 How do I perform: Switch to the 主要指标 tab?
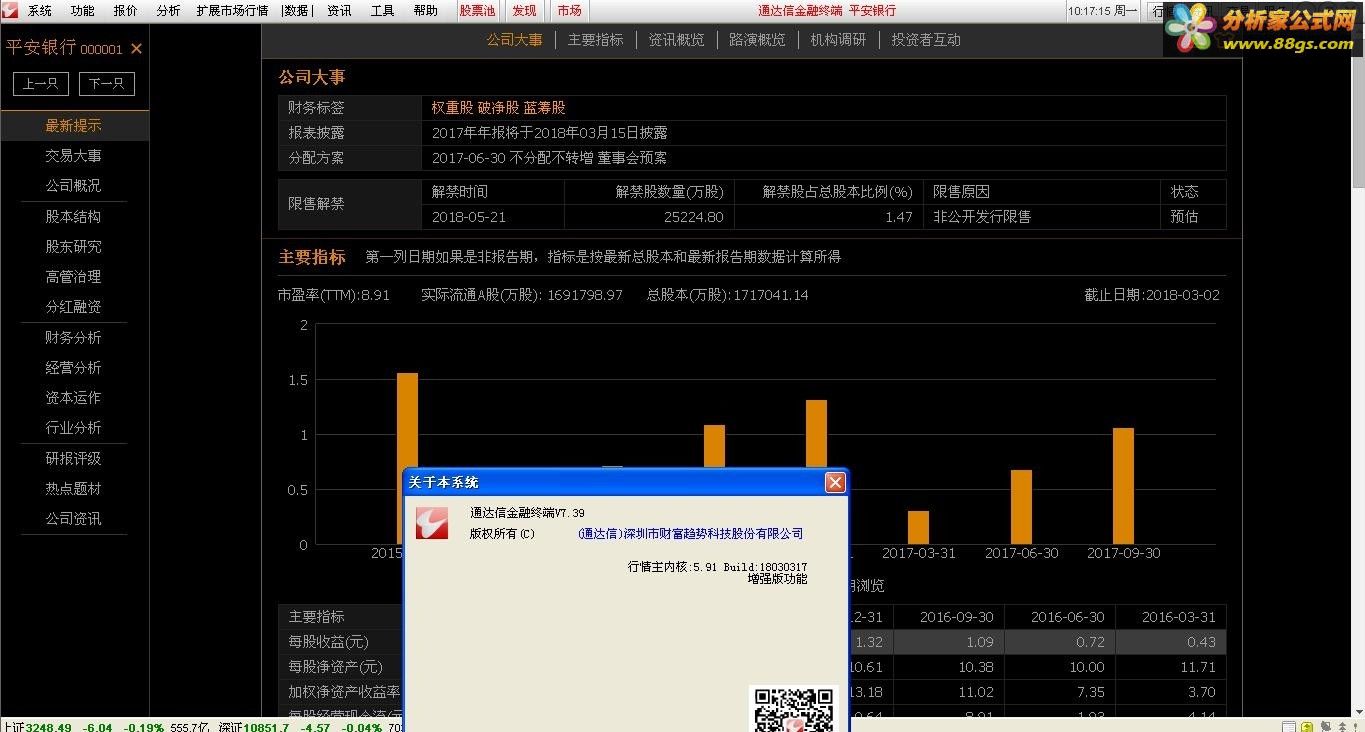[595, 40]
